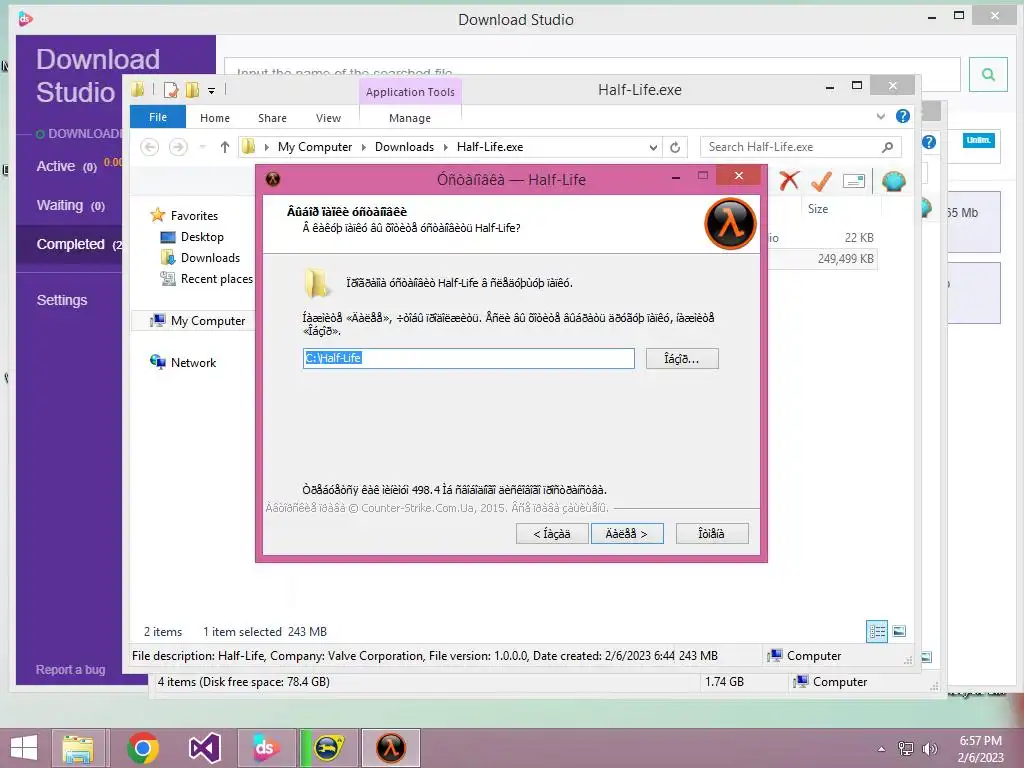The width and height of the screenshot is (1024, 768).
Task: Open File Explorer from the taskbar
Action: tap(78, 748)
